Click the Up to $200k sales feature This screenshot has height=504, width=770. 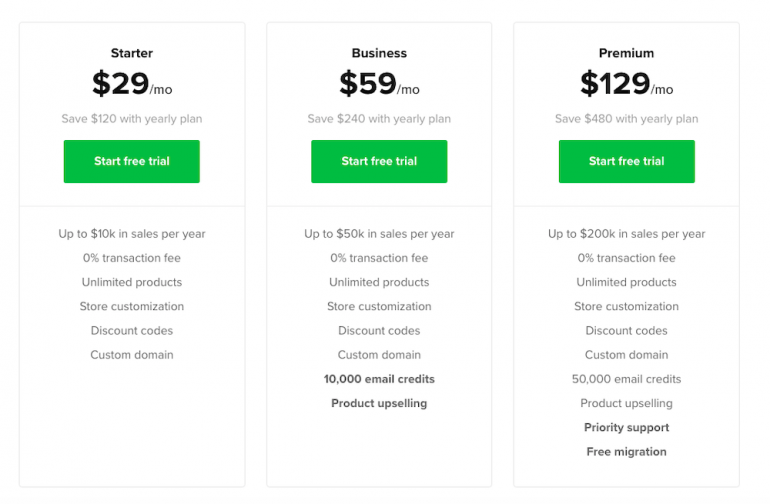click(626, 234)
